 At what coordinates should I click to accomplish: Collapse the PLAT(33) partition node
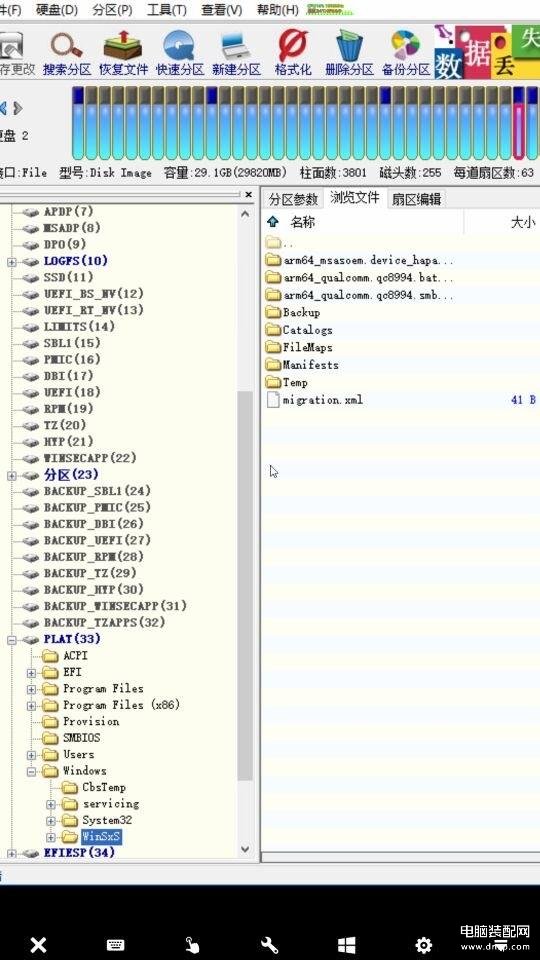tap(12, 640)
